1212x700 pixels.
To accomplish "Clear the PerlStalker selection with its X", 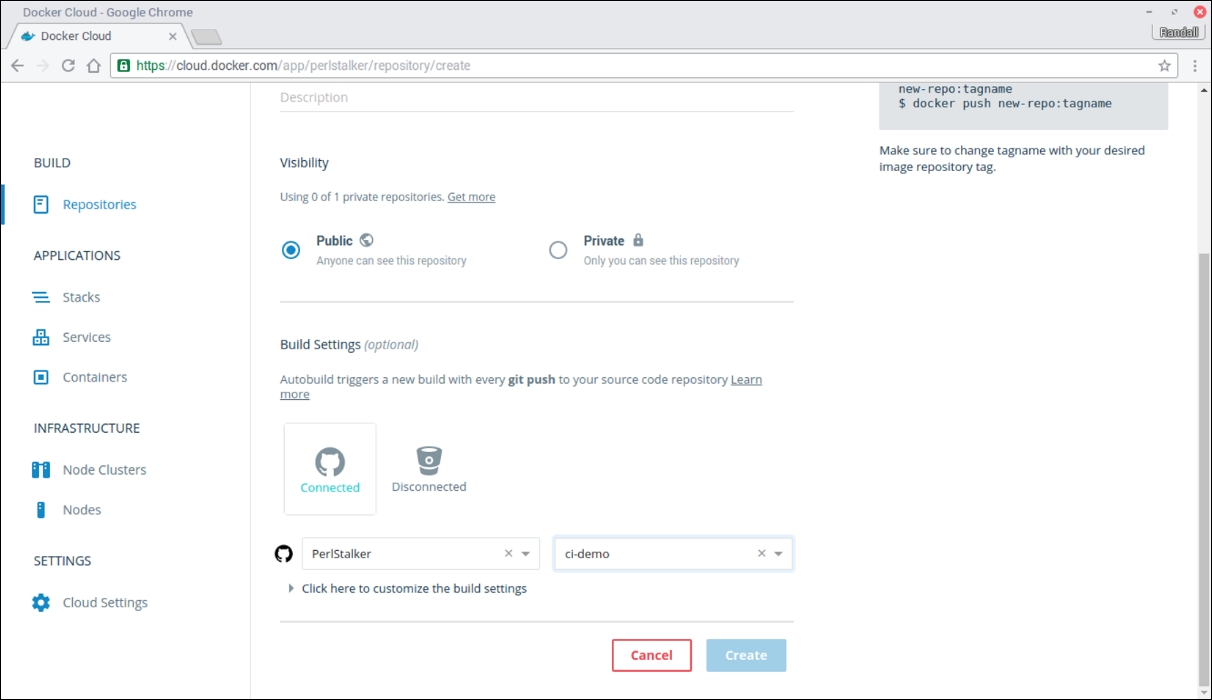I will pos(508,553).
